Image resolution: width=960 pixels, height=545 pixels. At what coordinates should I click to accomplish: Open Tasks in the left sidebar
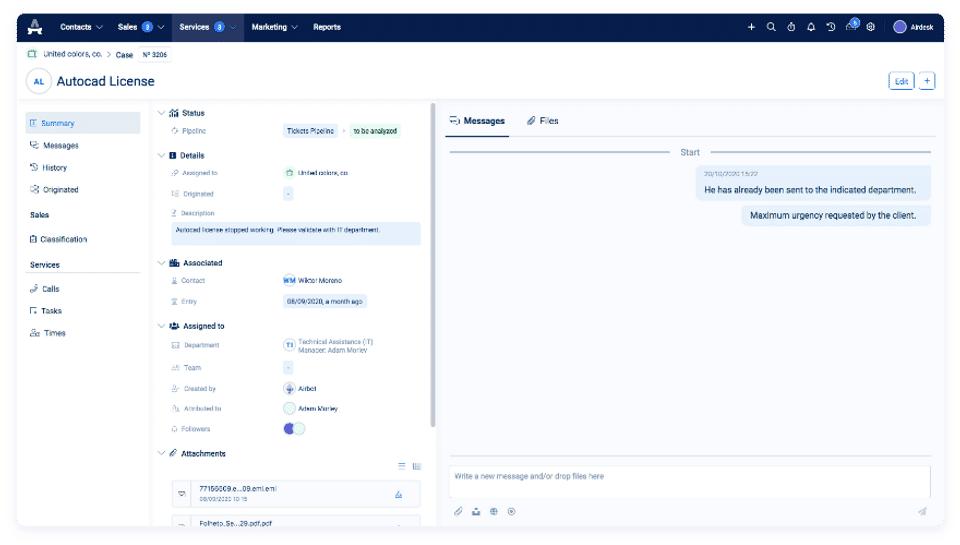(x=46, y=310)
